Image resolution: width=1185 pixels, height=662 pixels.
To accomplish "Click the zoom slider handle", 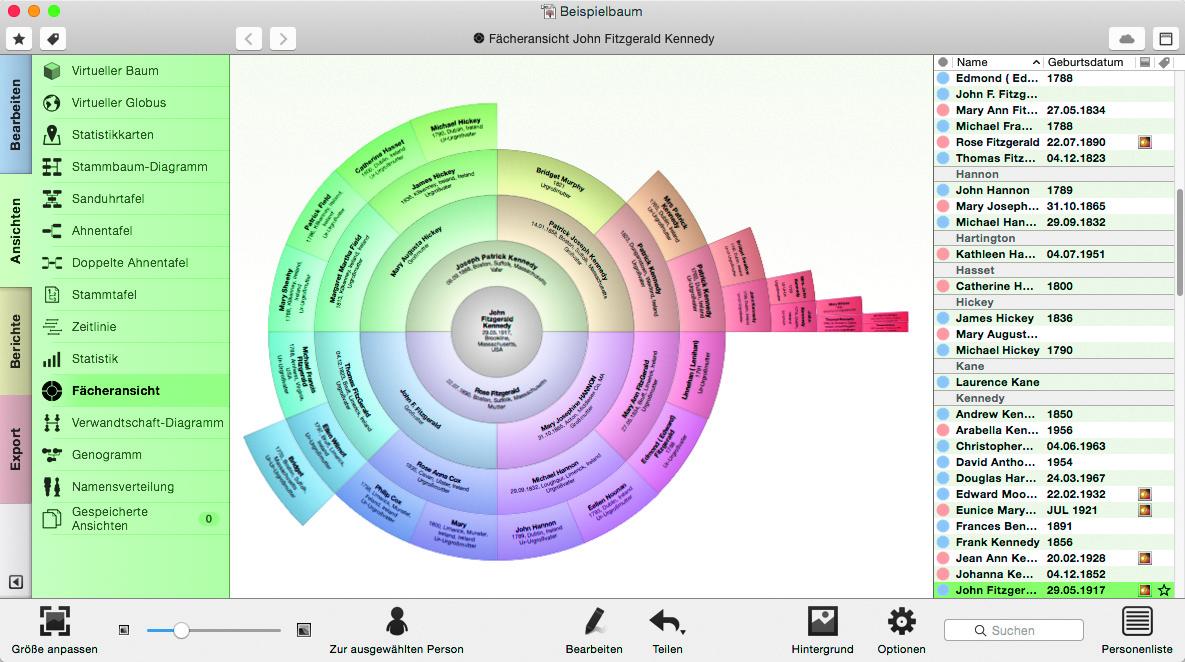I will 181,630.
